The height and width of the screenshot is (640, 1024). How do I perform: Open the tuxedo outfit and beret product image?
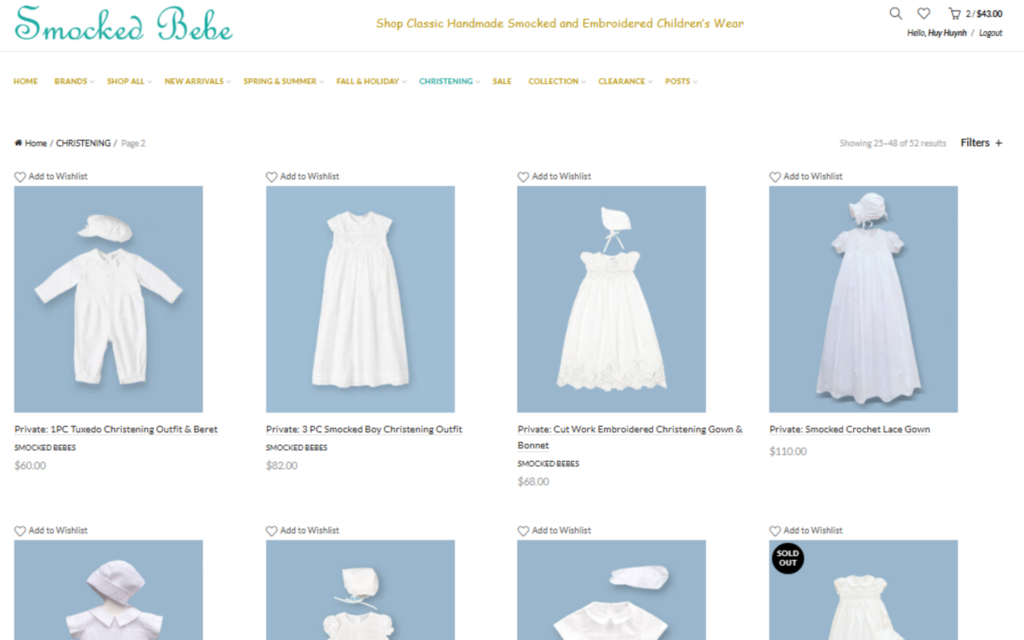click(x=108, y=299)
